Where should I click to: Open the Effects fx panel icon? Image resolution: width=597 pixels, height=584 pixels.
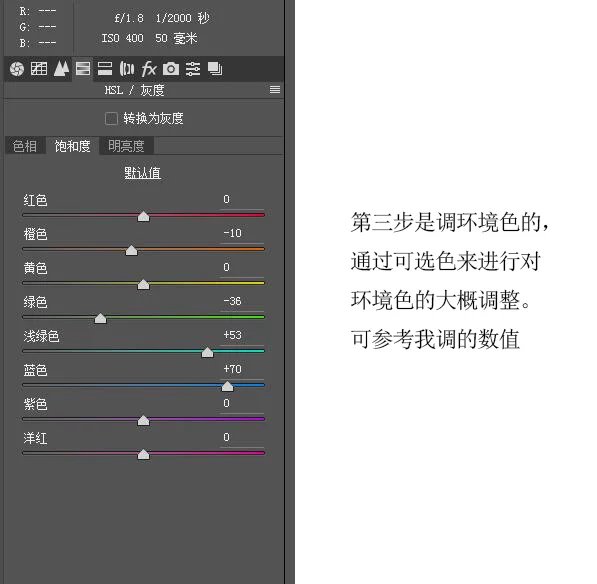tap(148, 69)
